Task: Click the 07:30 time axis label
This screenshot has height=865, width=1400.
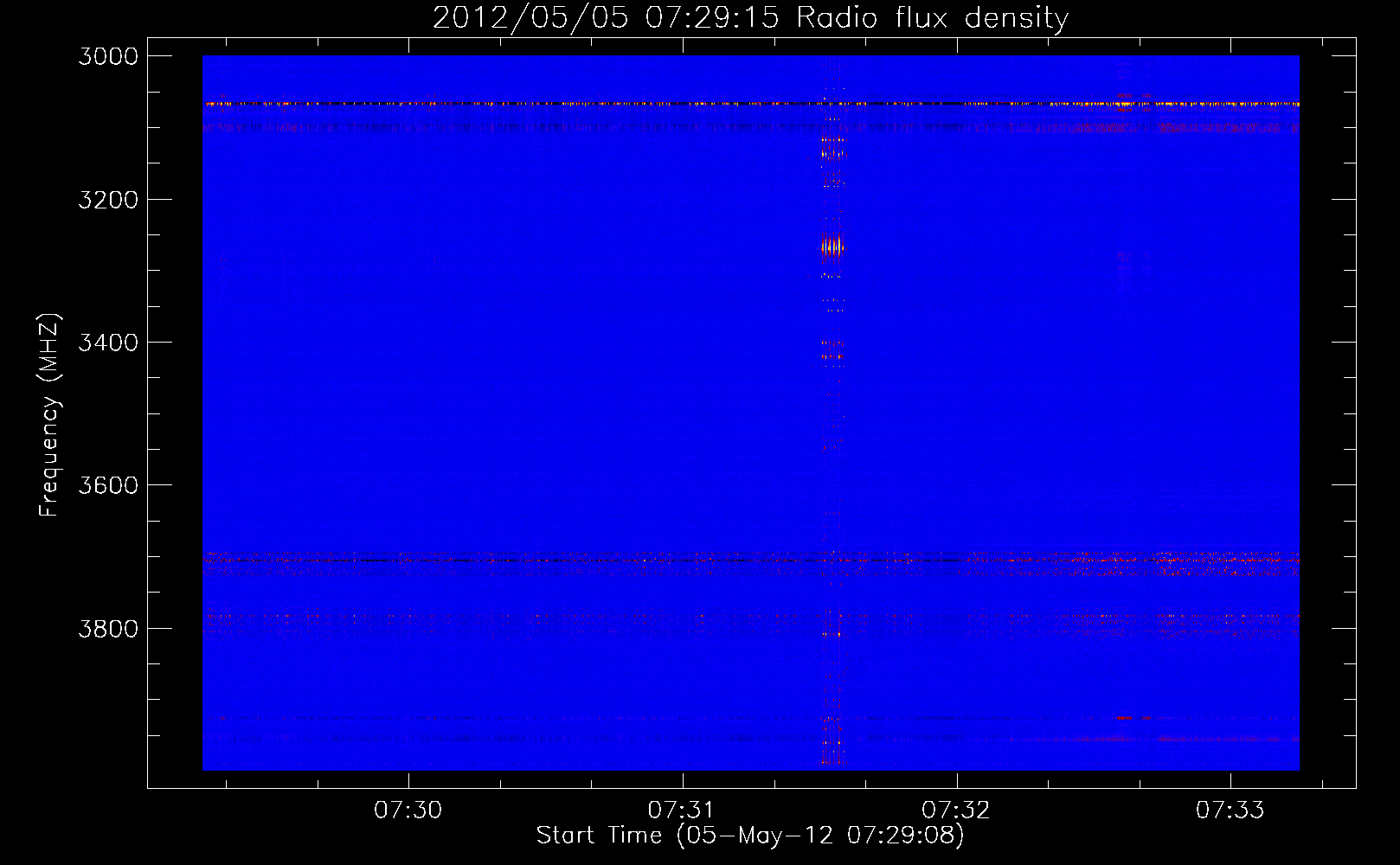Action: tap(408, 811)
